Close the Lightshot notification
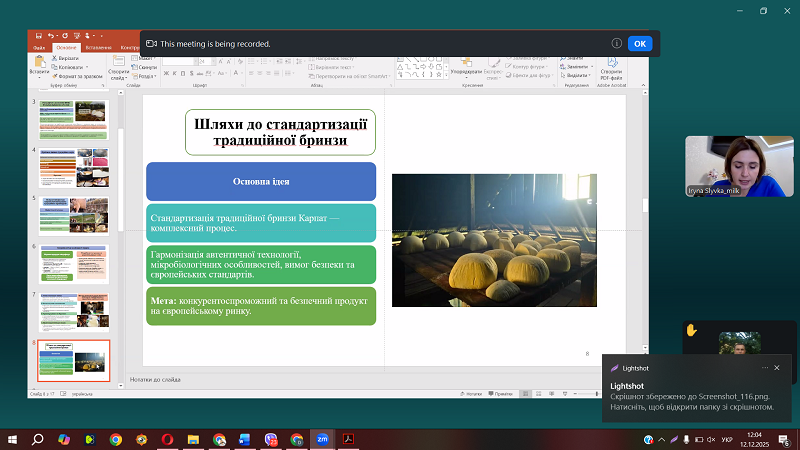 coord(777,368)
